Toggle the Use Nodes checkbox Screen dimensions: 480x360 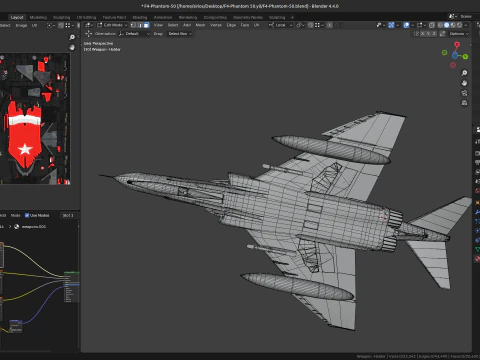pyautogui.click(x=27, y=215)
